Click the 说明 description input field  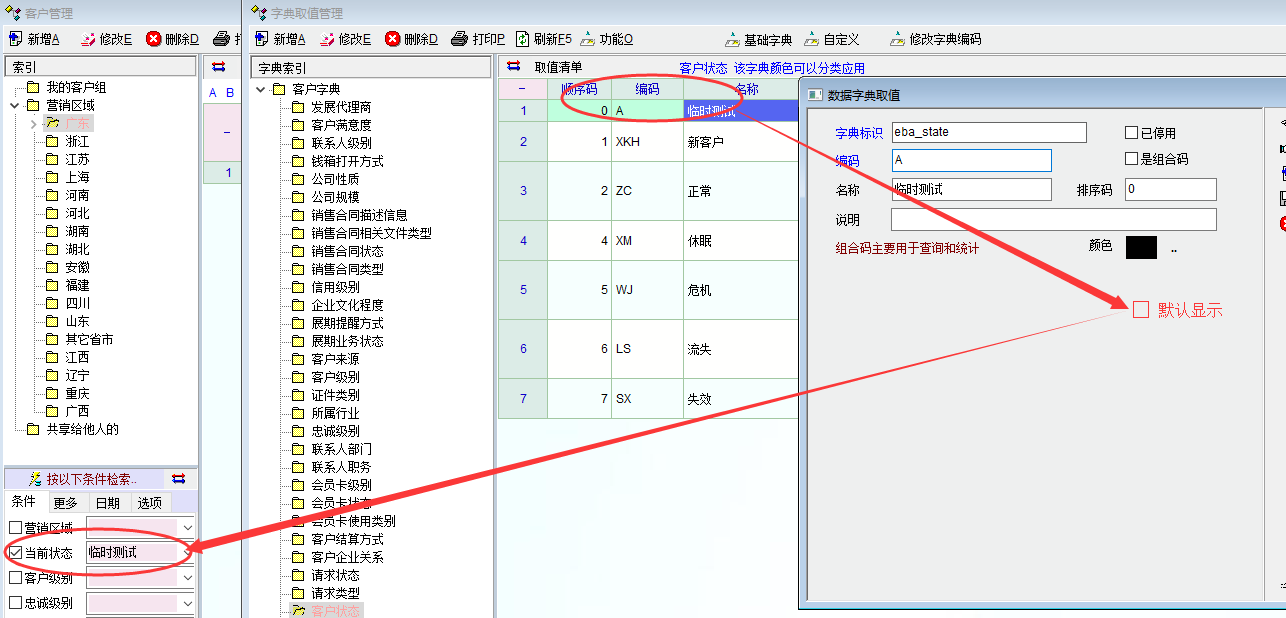coord(1053,220)
